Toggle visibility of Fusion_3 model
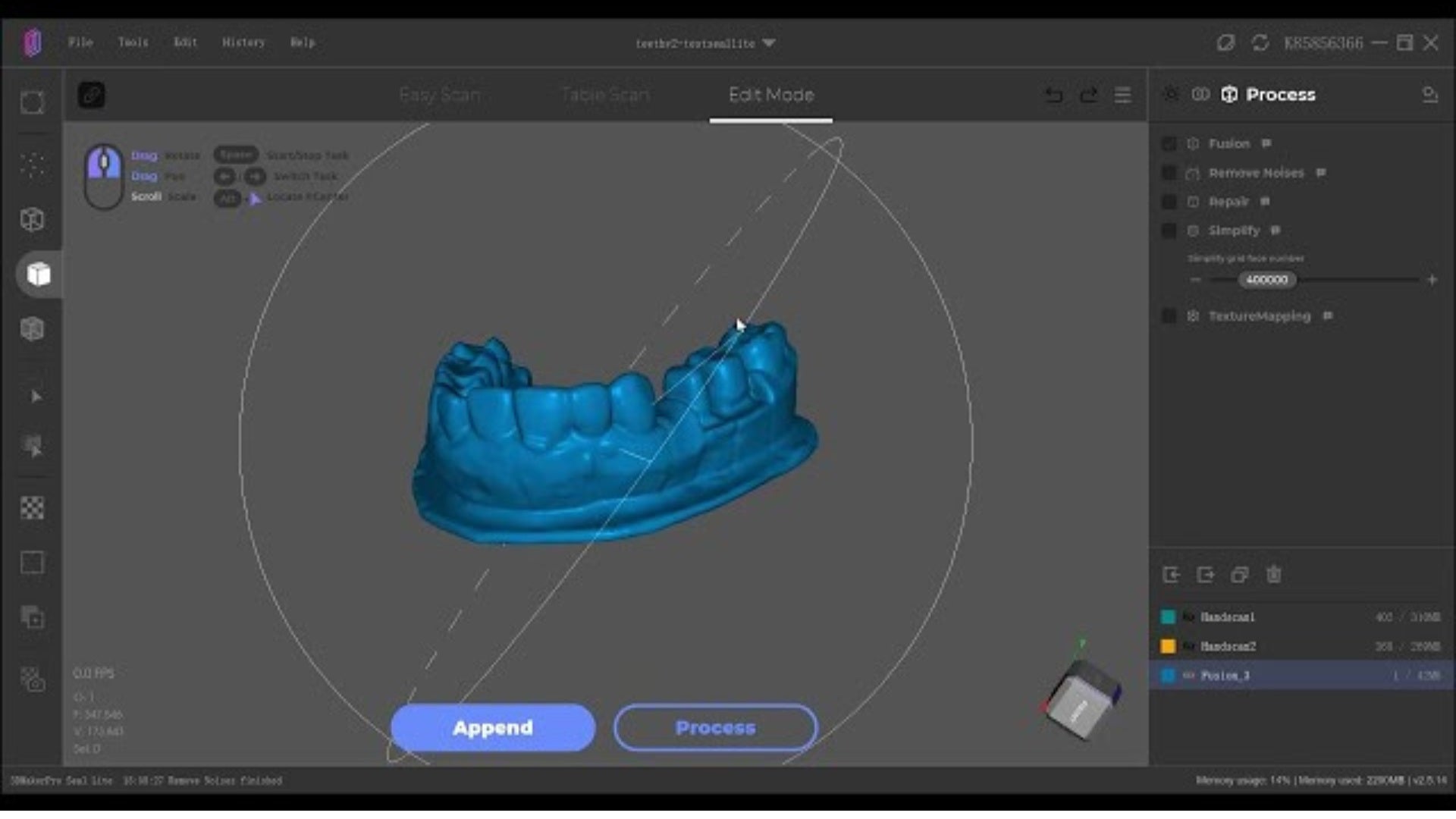 (1188, 676)
